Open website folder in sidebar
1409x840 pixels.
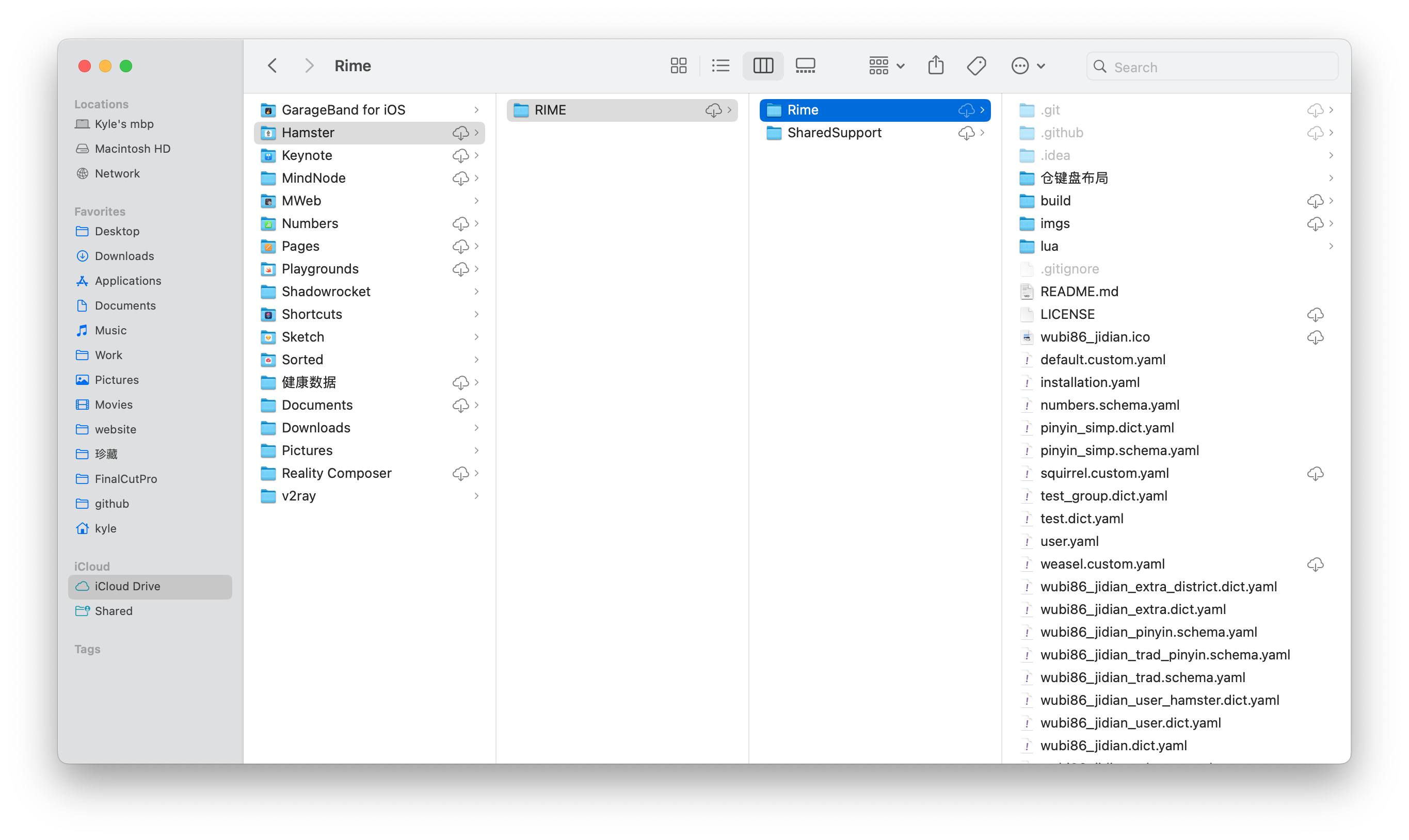click(151, 429)
